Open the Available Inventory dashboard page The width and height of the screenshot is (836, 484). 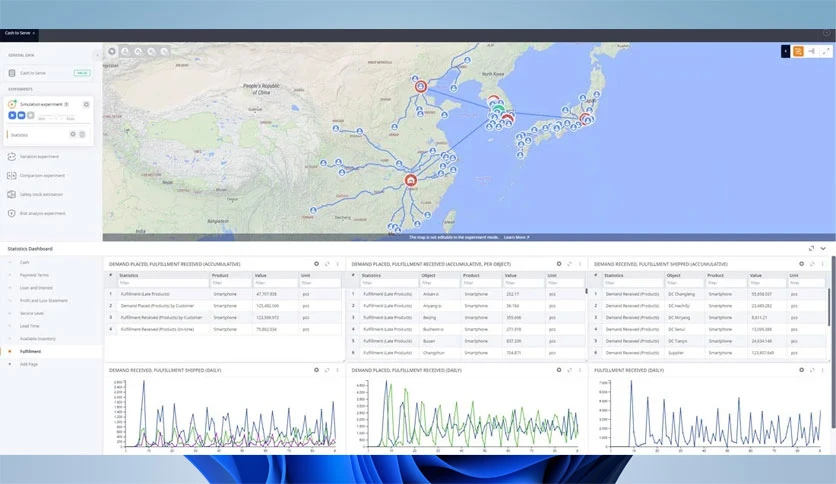click(38, 339)
